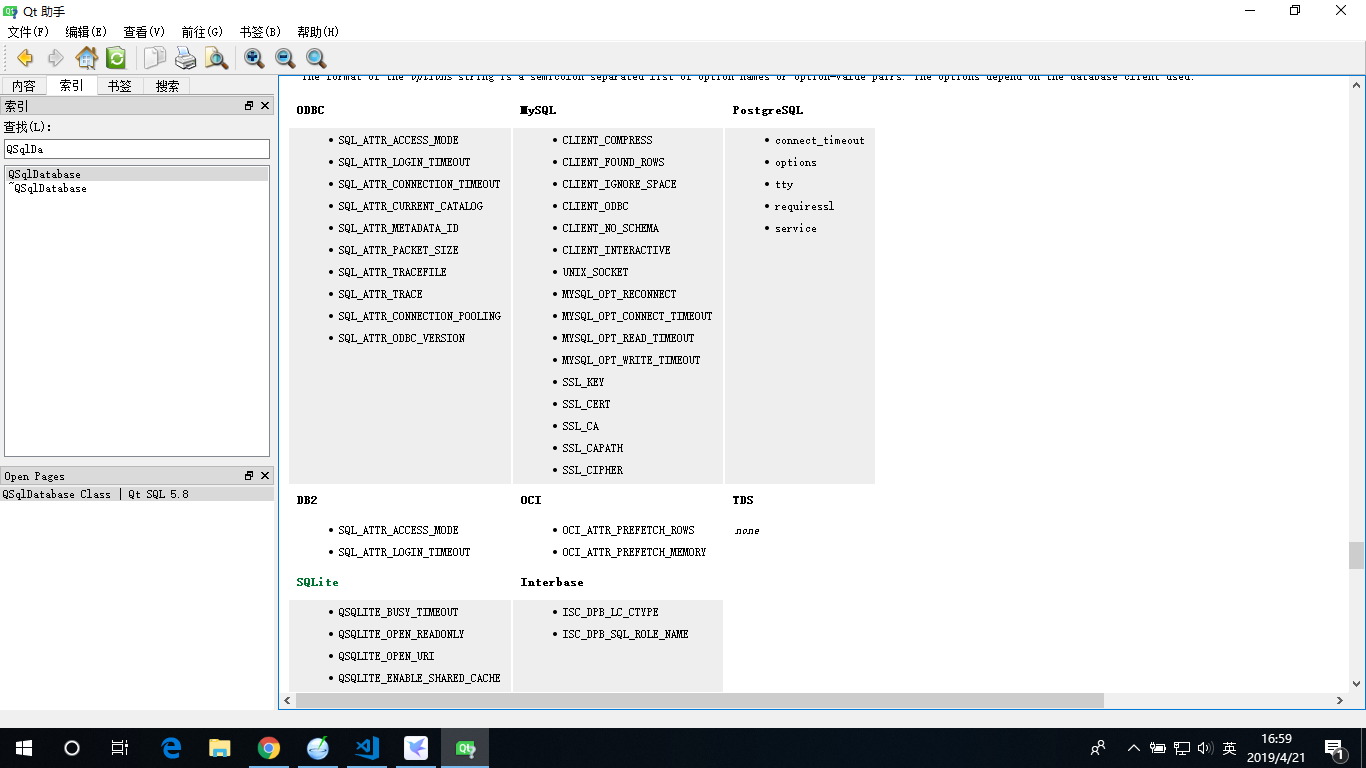Float the 索引 panel

click(247, 105)
